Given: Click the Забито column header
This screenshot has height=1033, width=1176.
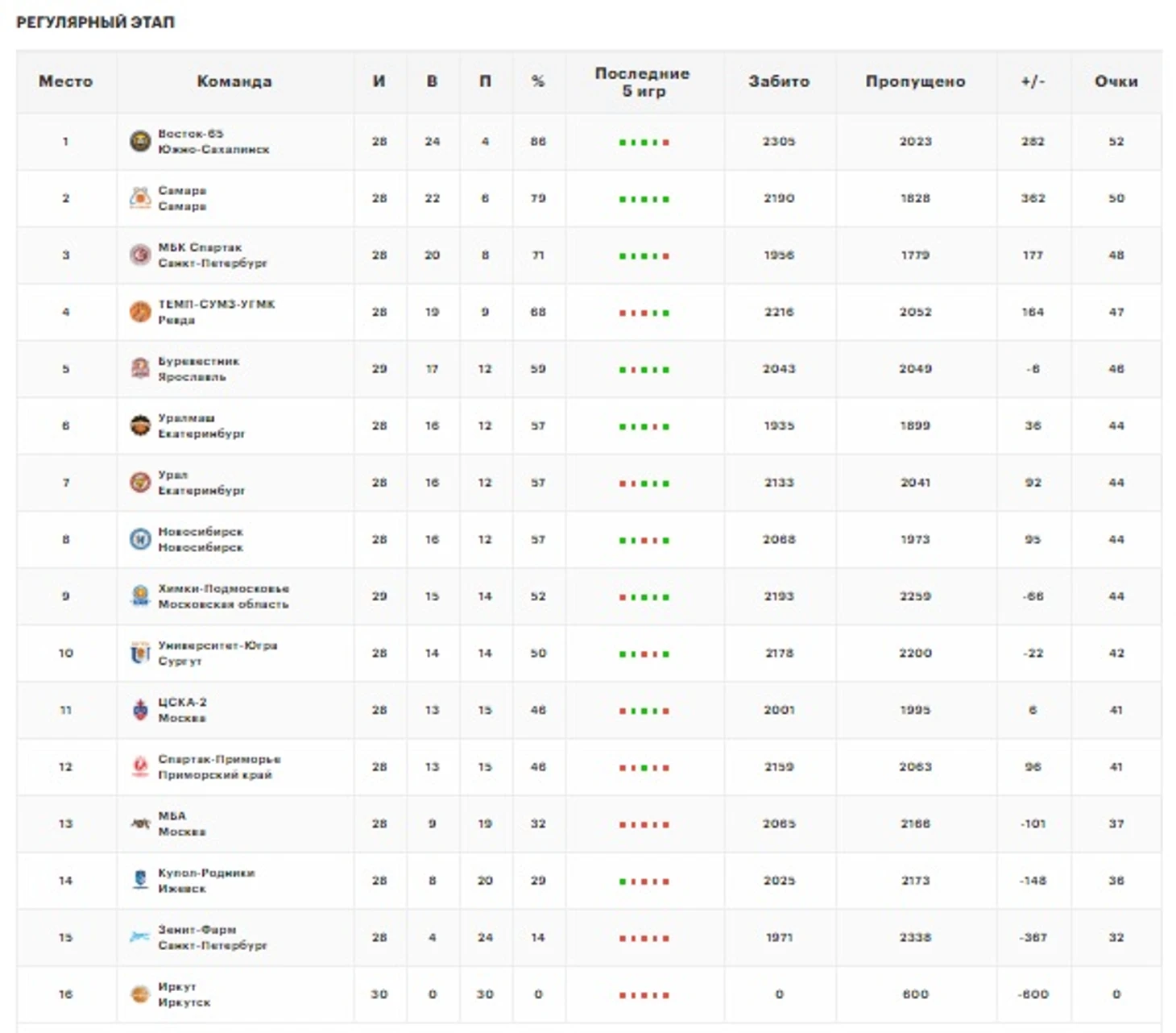Looking at the screenshot, I should pos(779,81).
